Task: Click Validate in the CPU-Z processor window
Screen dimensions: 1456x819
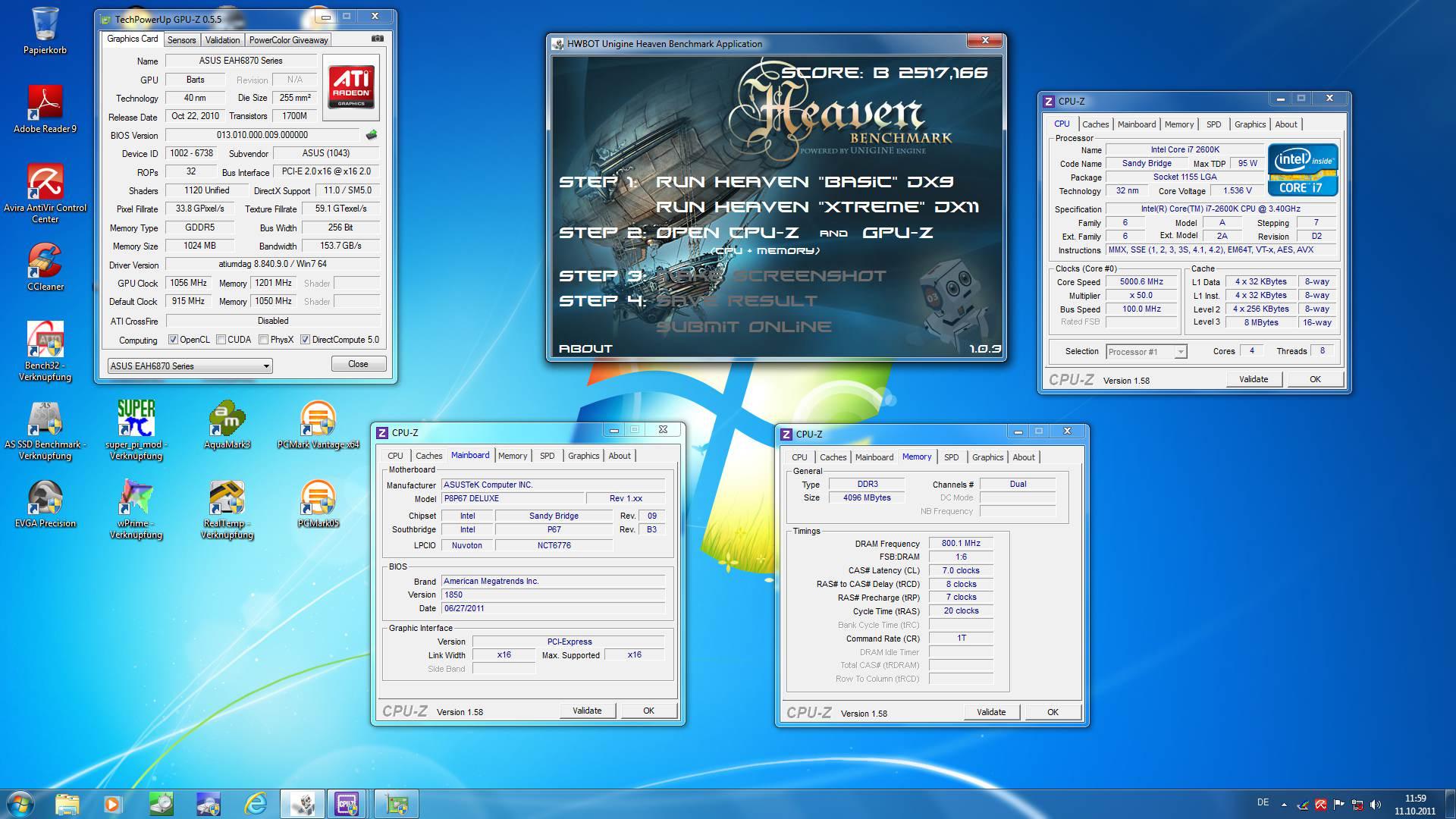Action: coord(1254,379)
